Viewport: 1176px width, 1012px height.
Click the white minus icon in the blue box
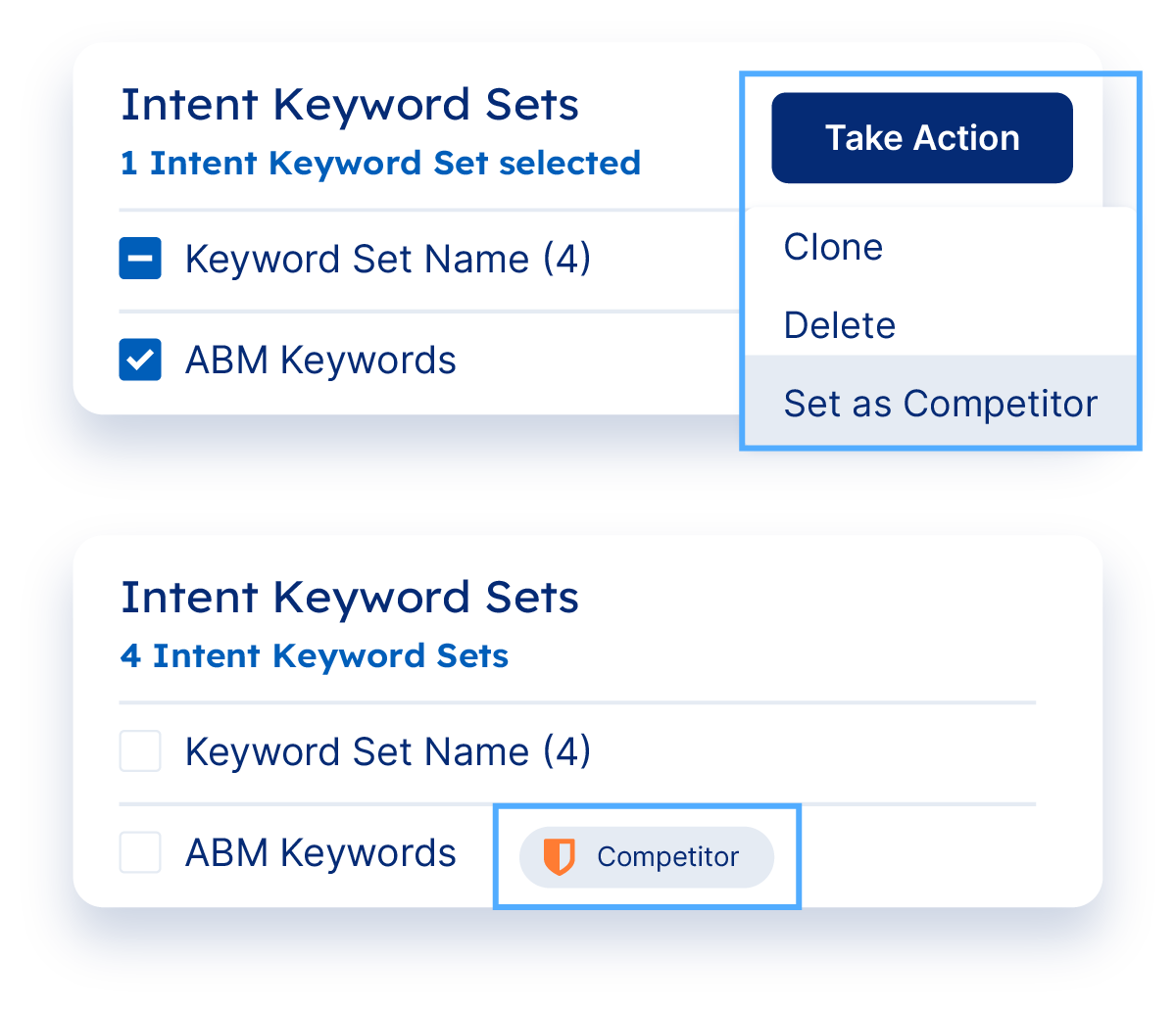140,260
